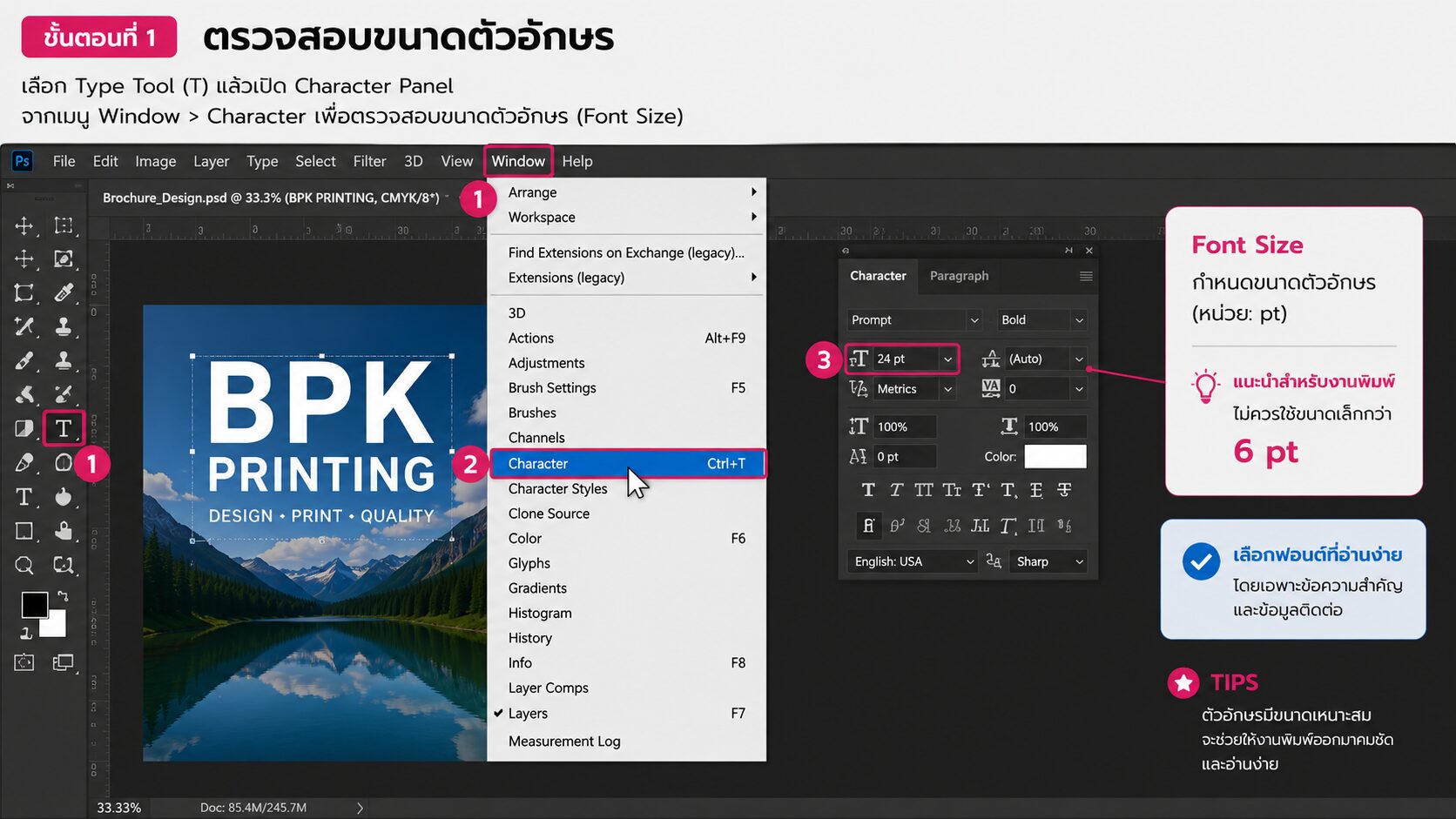Open the Type menu
1456x819 pixels.
click(x=262, y=161)
